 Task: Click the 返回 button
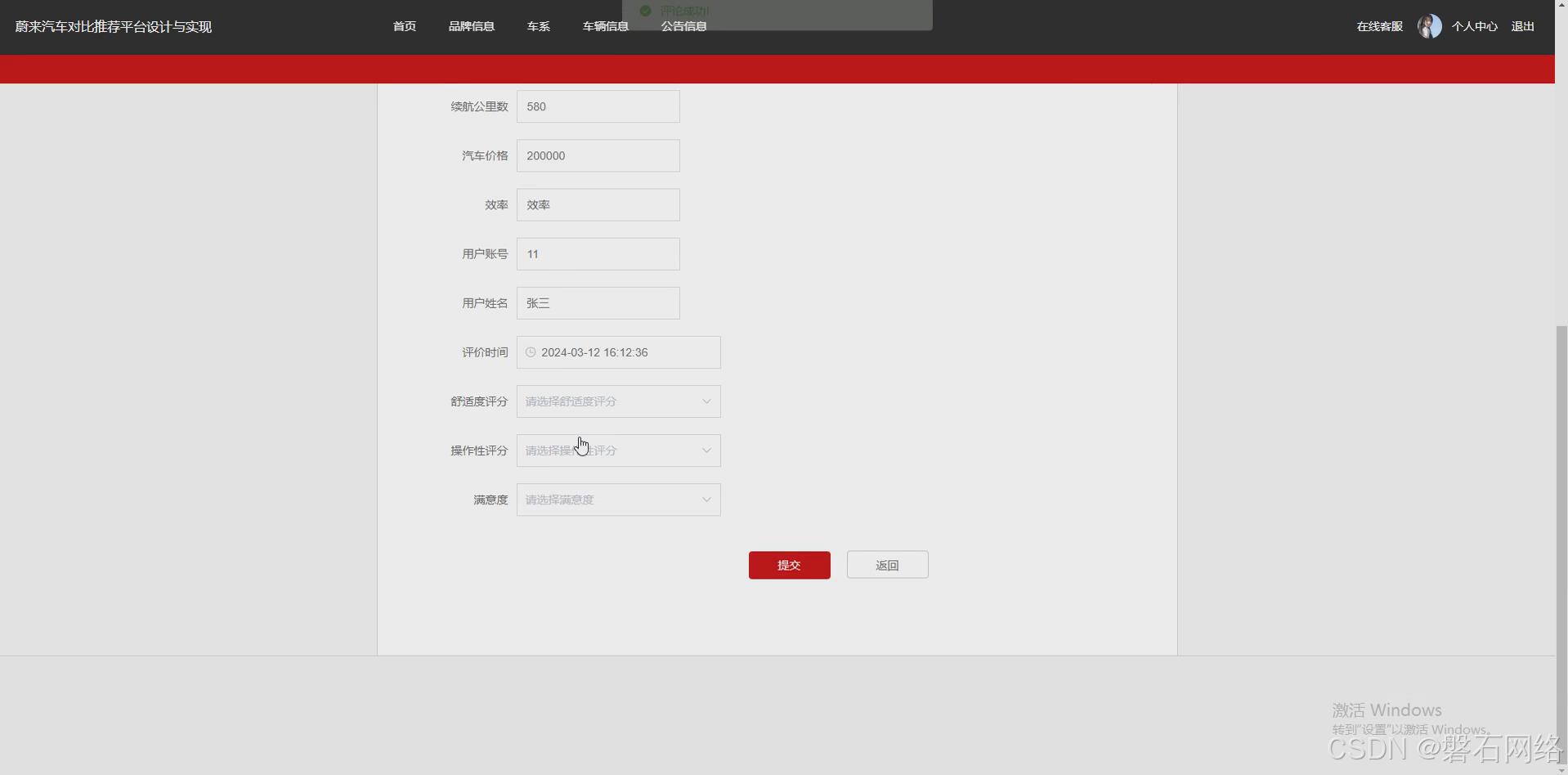point(887,564)
